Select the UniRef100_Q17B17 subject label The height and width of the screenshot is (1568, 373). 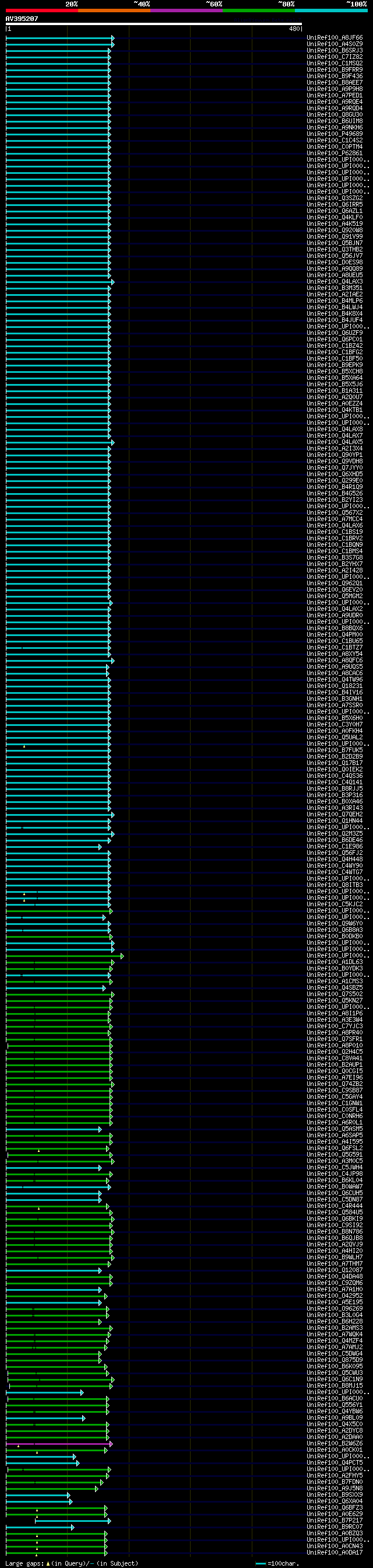pos(335,763)
